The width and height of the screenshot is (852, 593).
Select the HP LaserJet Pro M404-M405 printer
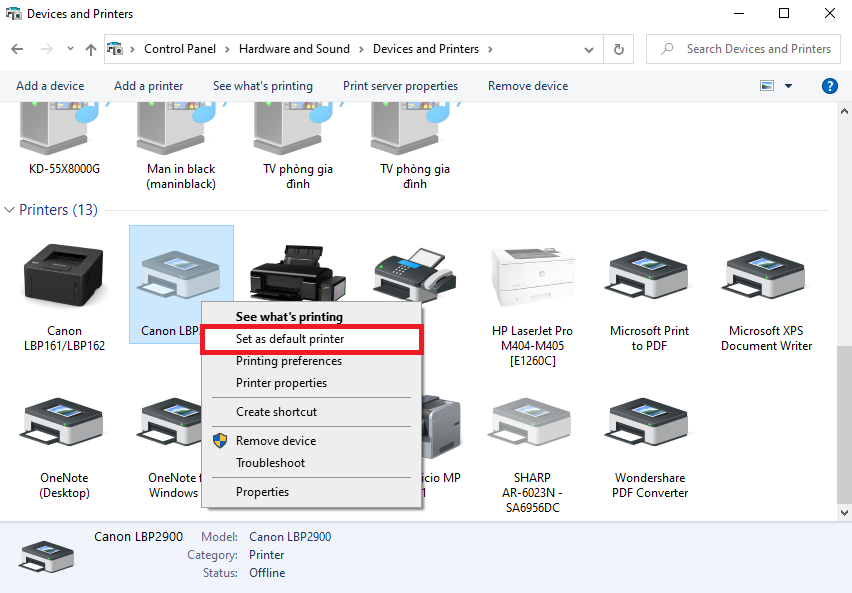click(532, 276)
